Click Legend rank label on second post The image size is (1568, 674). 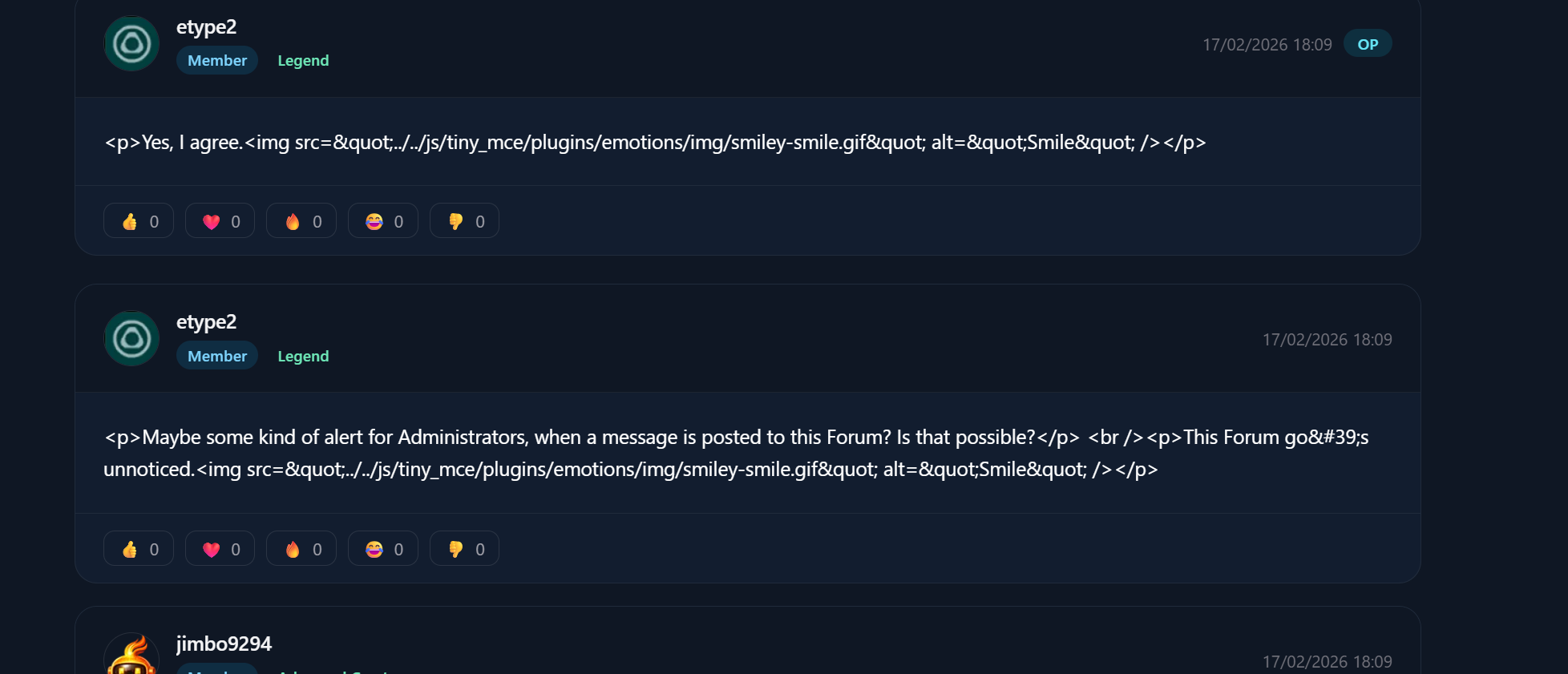pos(303,357)
